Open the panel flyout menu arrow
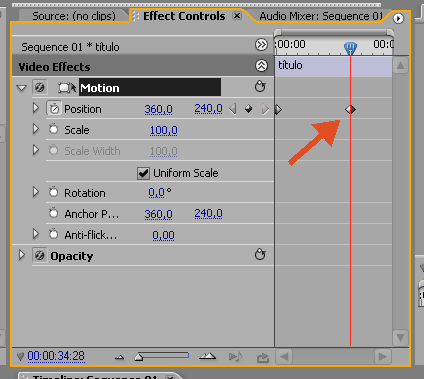The image size is (424, 379). point(398,18)
